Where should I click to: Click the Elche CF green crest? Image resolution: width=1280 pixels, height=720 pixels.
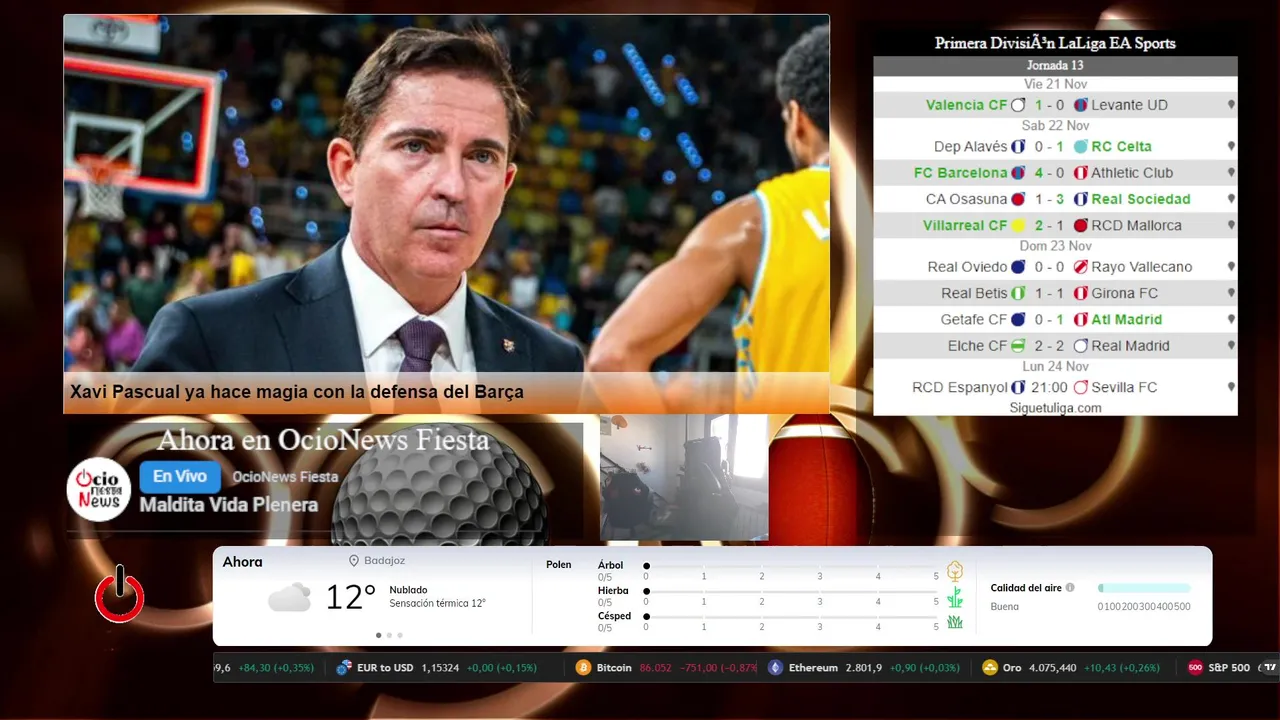(x=1019, y=346)
